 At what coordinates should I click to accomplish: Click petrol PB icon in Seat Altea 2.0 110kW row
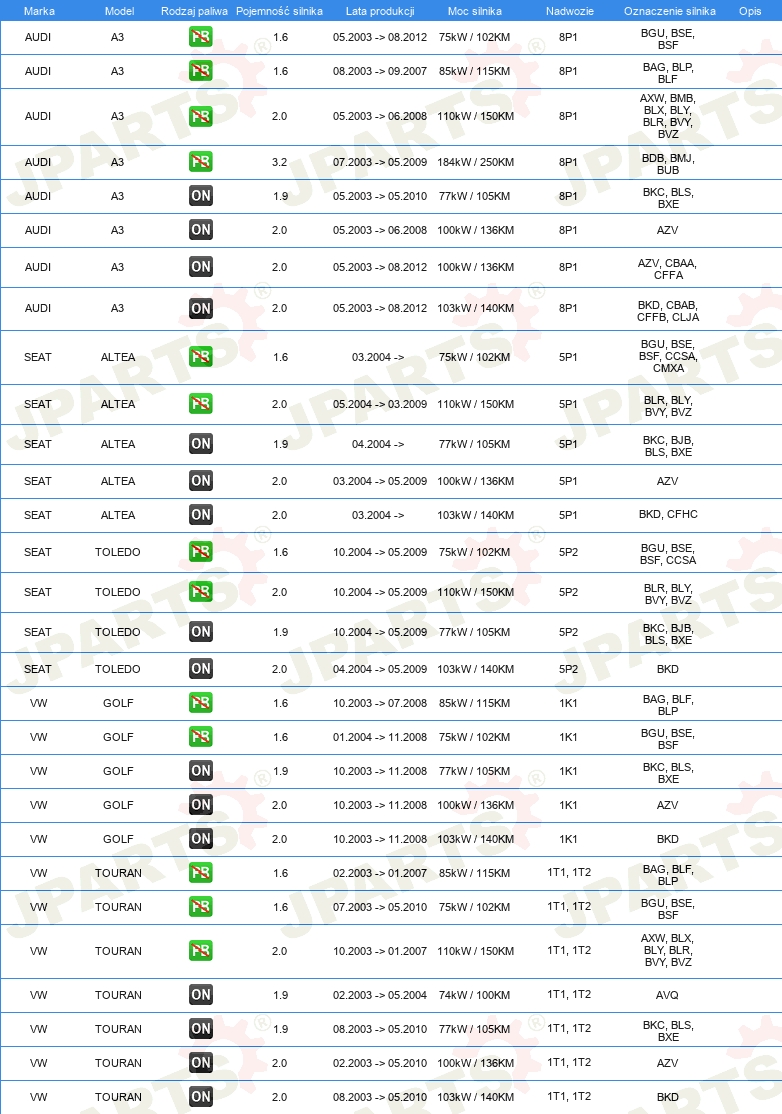tap(201, 404)
